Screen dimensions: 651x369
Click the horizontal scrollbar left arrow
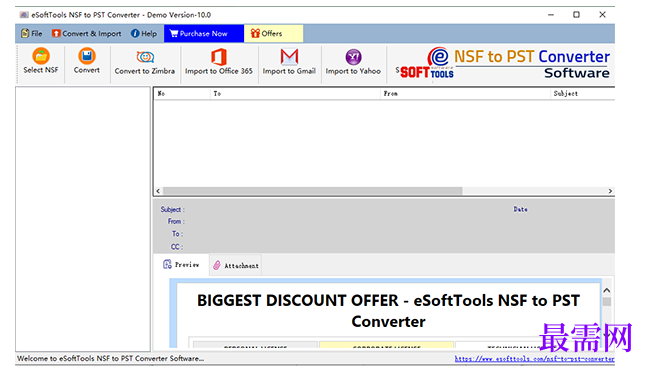pos(158,191)
